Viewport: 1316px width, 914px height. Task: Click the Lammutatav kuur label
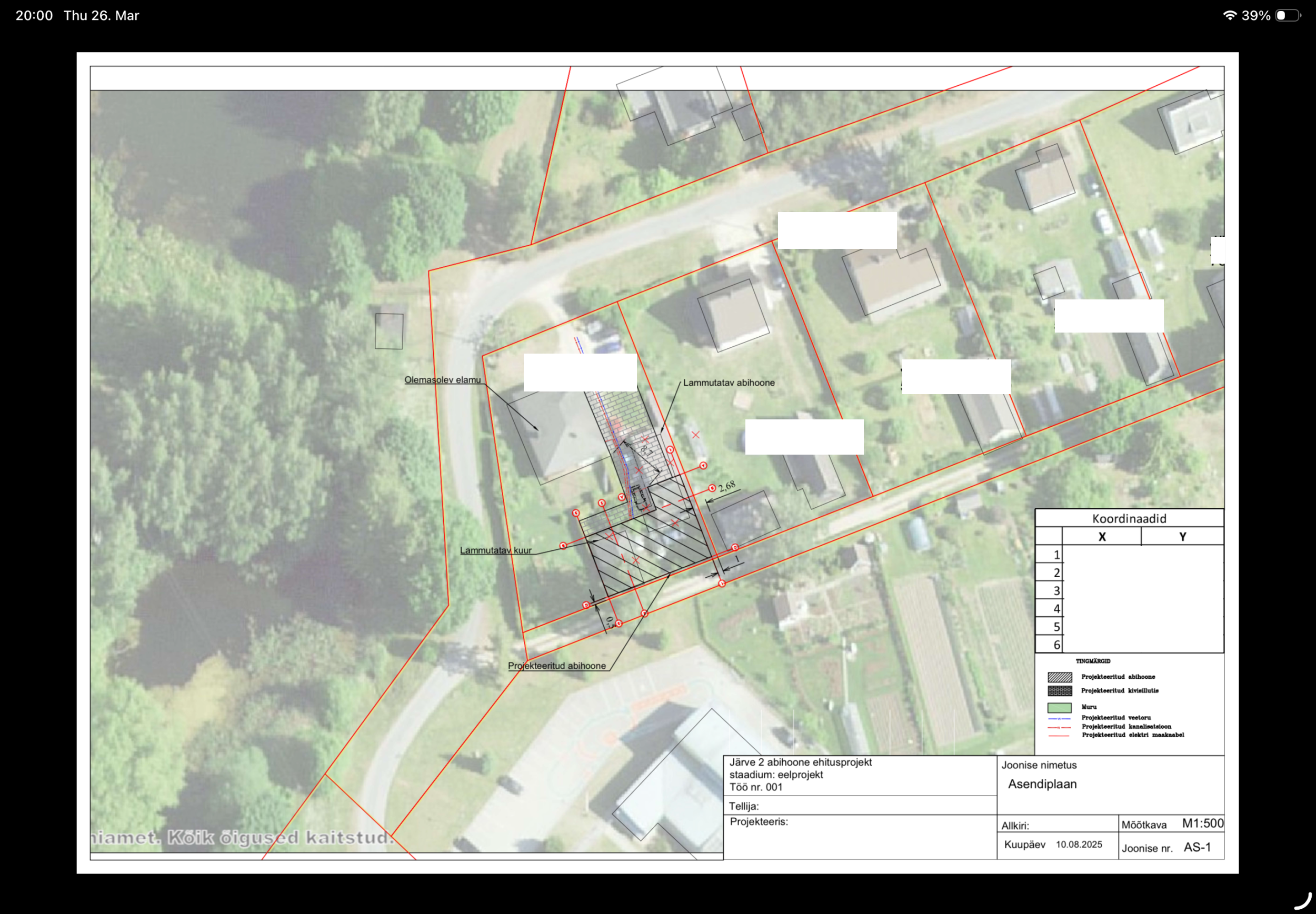tap(495, 550)
